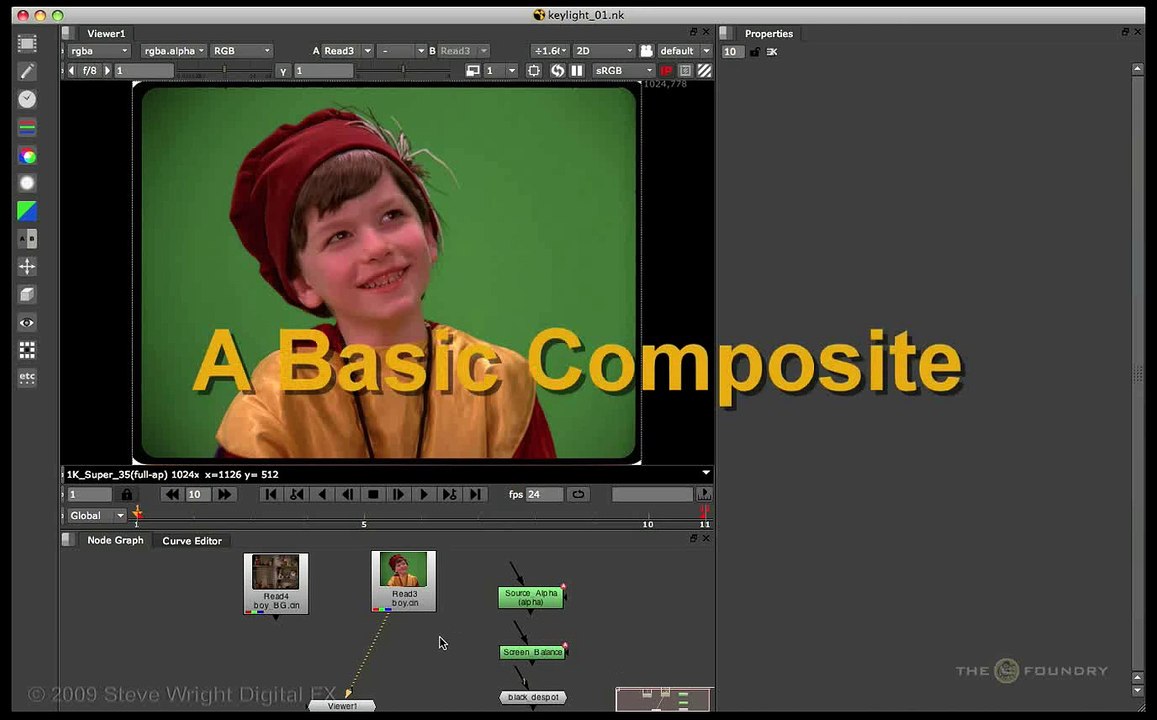Open the Image nodes toolbar menu
This screenshot has width=1157, height=720.
(x=27, y=44)
